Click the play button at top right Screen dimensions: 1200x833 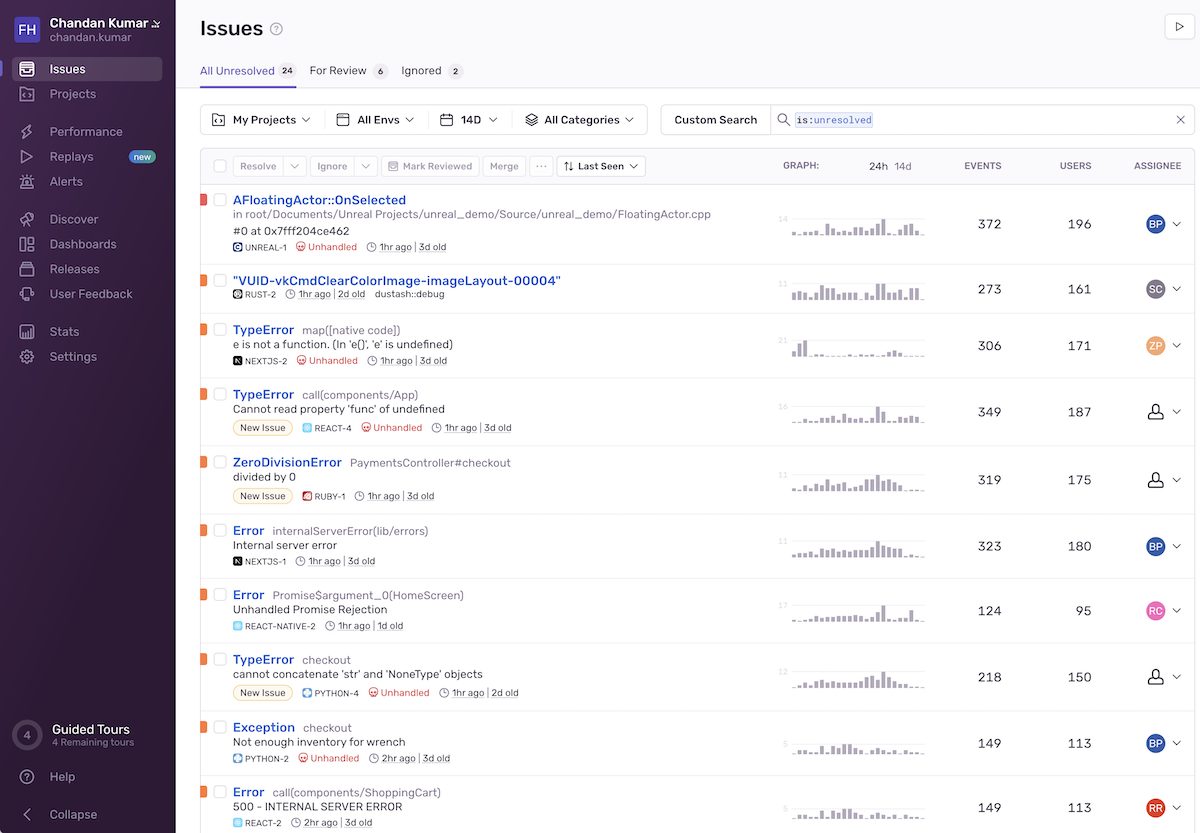tap(1180, 27)
